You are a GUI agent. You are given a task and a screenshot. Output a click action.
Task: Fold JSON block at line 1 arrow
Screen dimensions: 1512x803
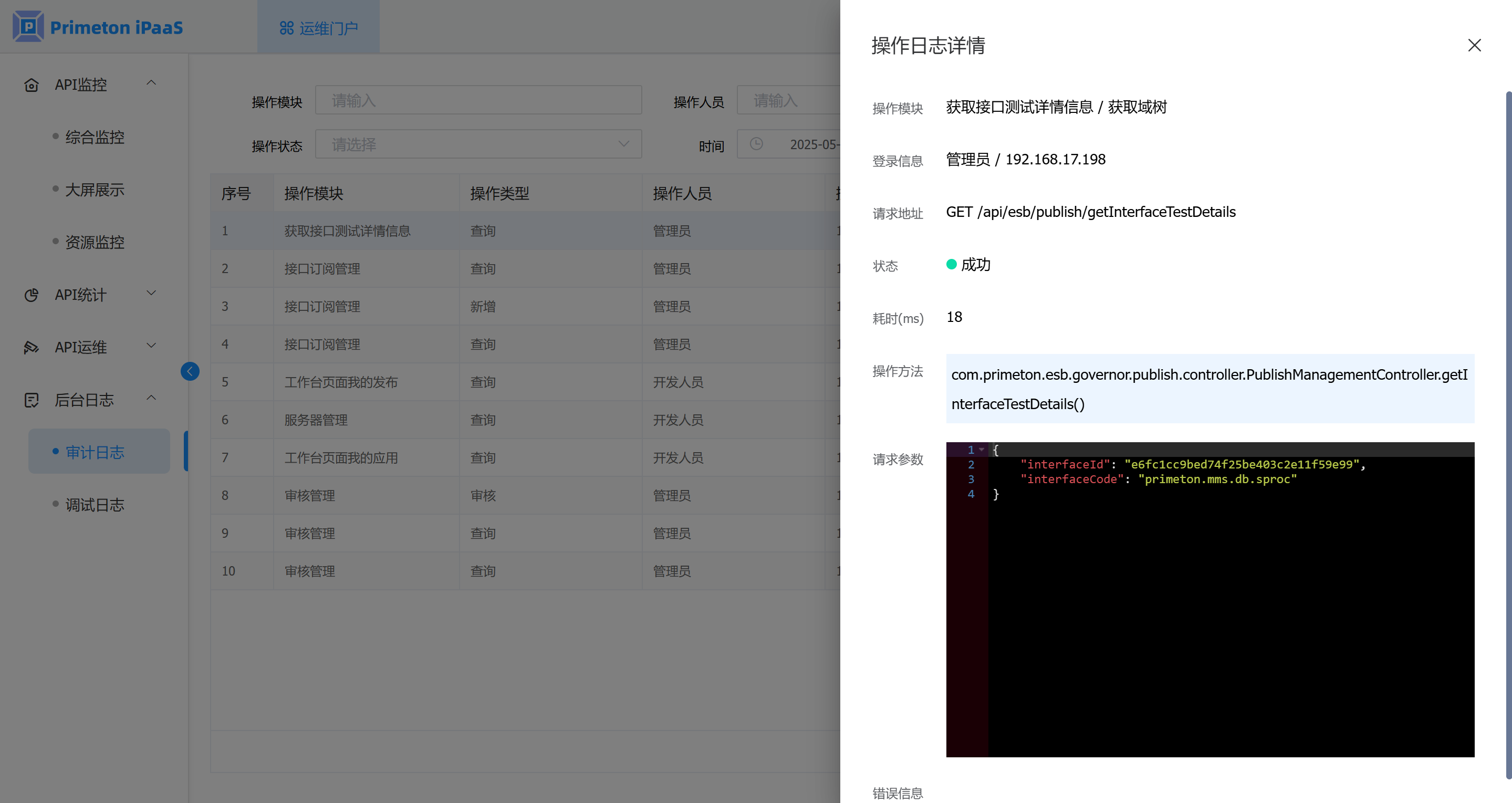pos(982,450)
